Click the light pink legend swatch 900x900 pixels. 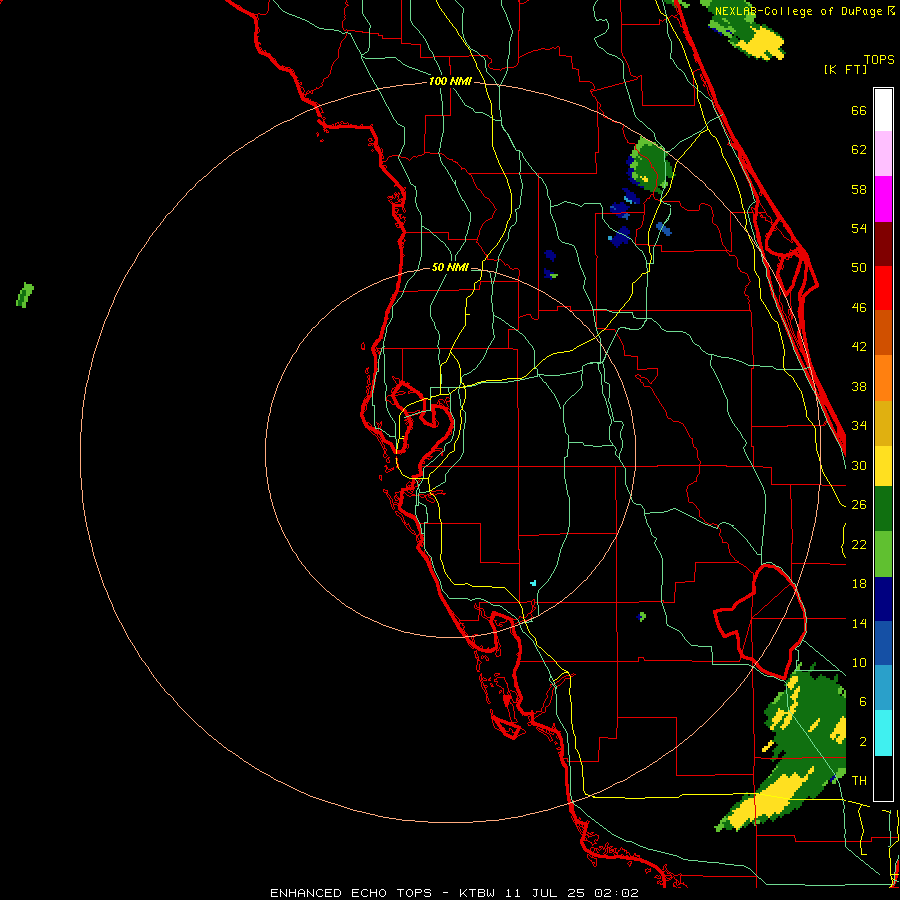click(x=883, y=154)
